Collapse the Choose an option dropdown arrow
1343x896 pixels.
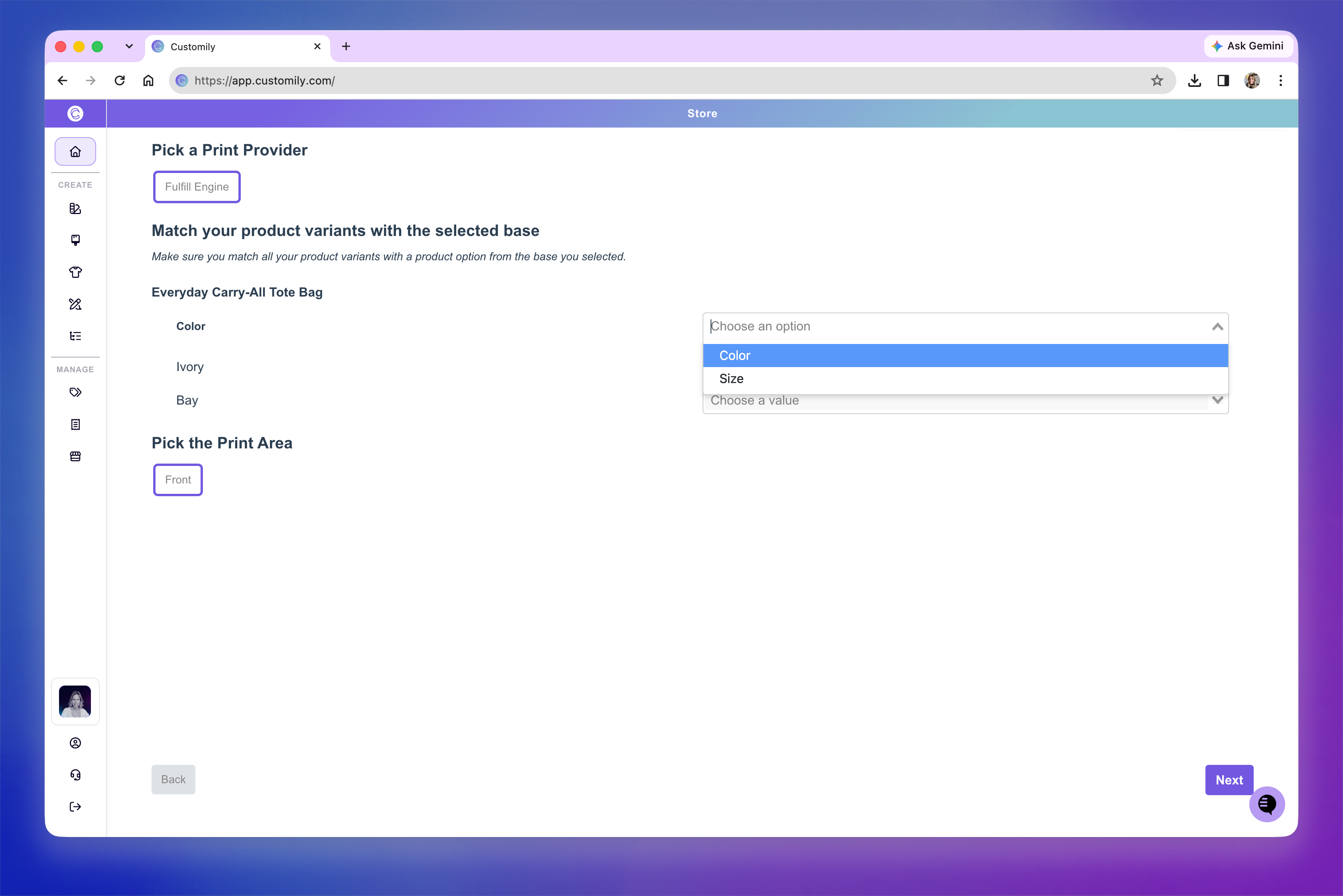coord(1217,327)
